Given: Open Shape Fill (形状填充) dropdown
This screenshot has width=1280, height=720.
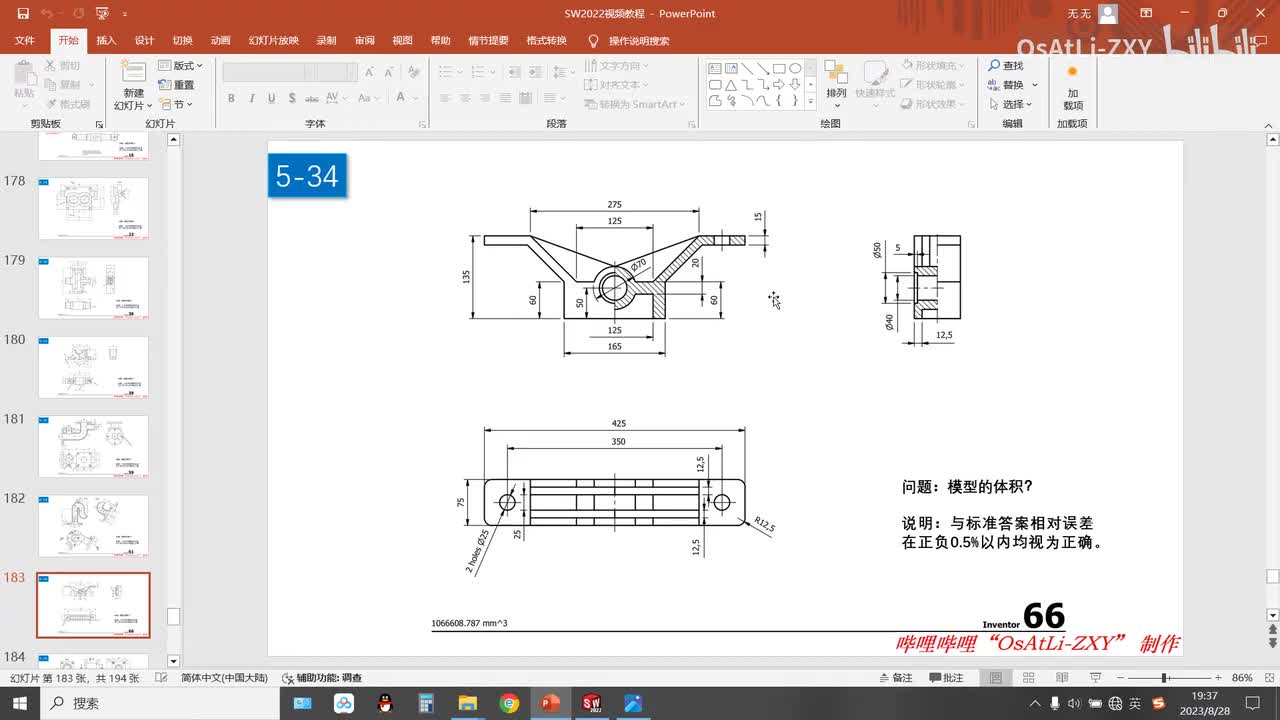Looking at the screenshot, I should point(933,65).
